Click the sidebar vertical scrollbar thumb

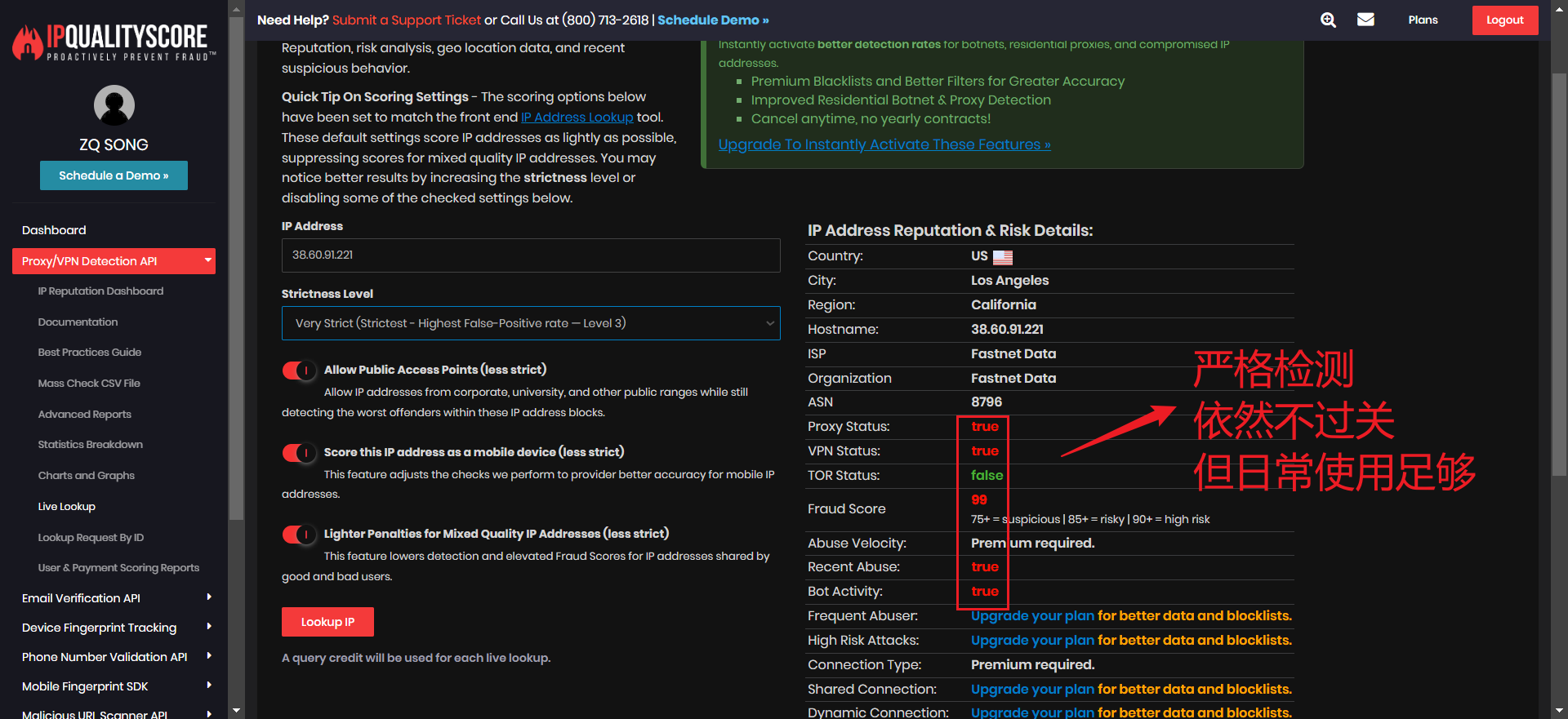point(237,269)
